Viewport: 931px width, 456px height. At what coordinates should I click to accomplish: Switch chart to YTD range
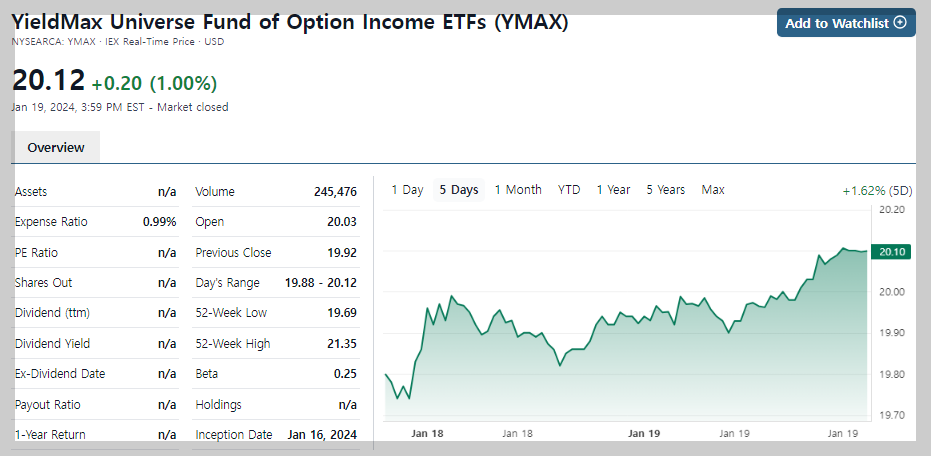point(569,190)
